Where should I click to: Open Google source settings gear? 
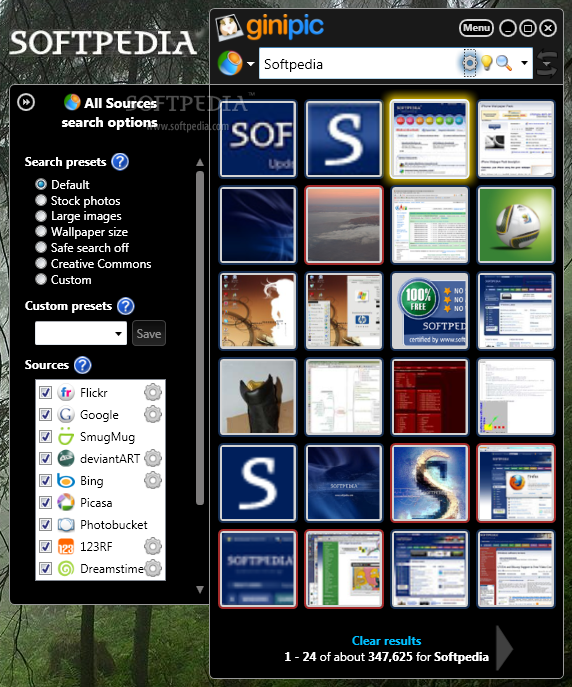click(153, 414)
